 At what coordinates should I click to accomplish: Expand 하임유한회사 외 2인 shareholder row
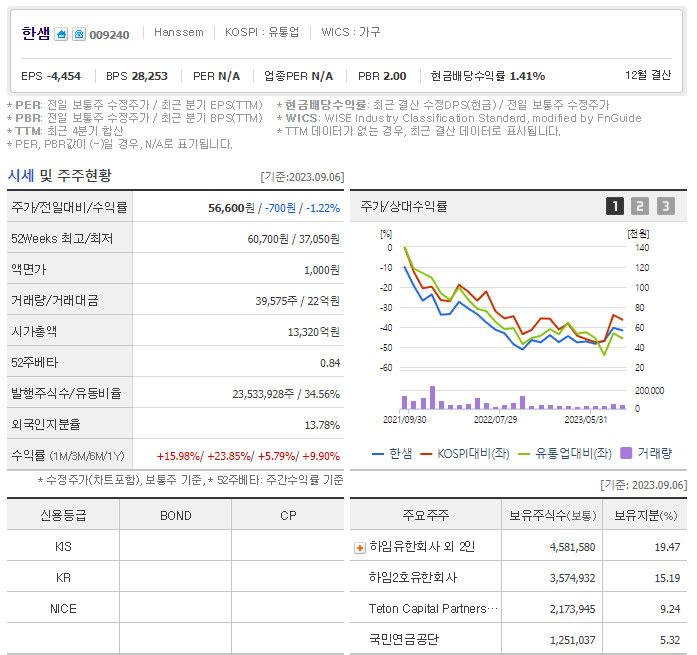tap(360, 548)
